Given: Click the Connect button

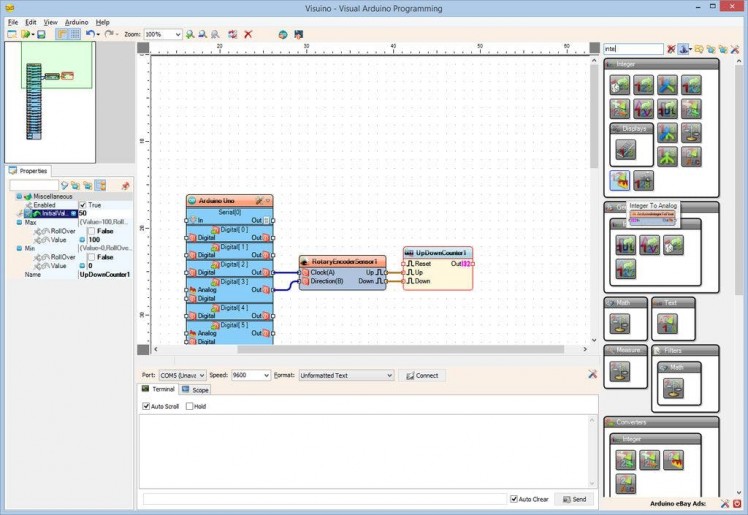Looking at the screenshot, I should pos(422,375).
